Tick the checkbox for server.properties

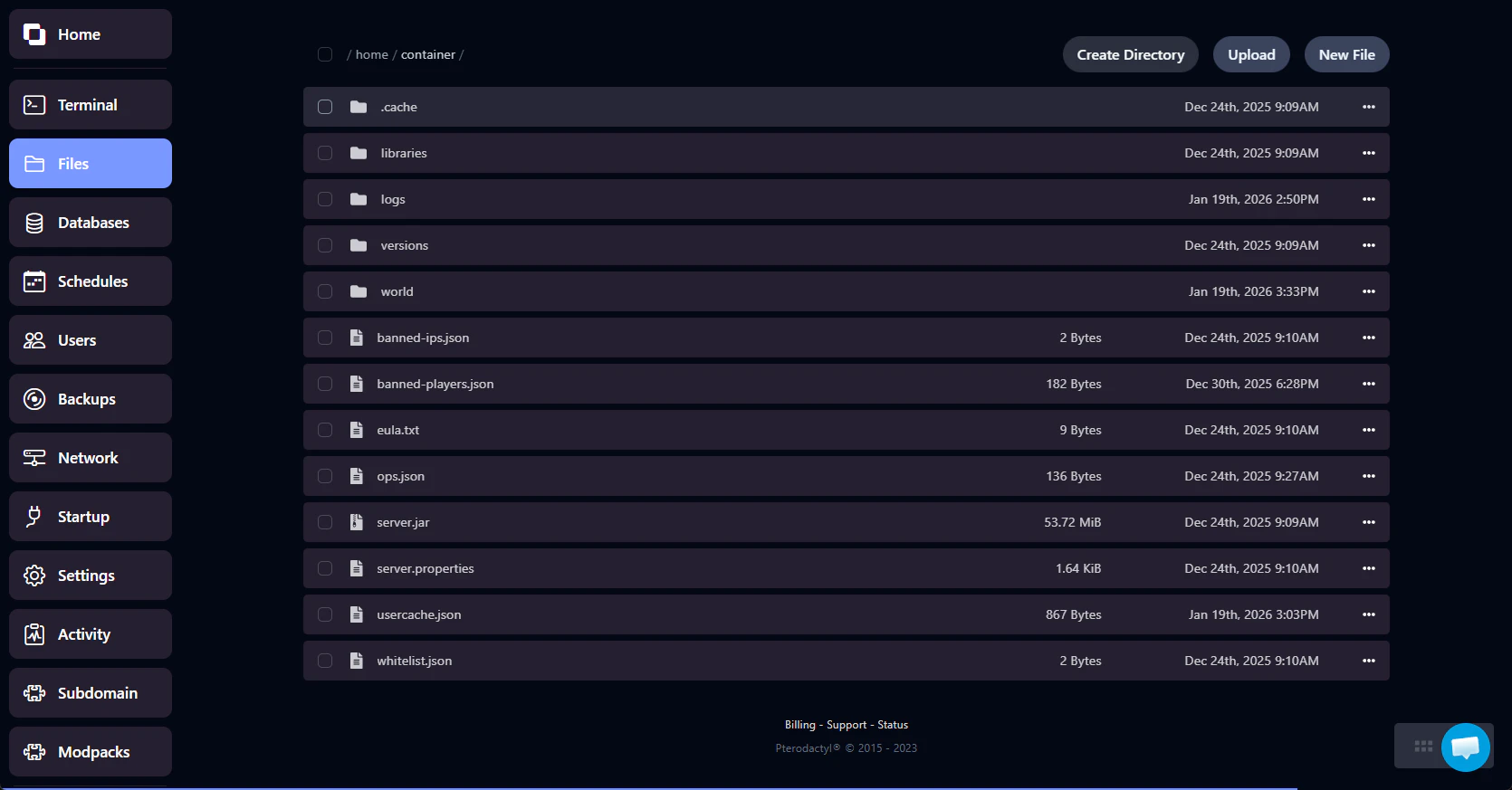click(325, 568)
